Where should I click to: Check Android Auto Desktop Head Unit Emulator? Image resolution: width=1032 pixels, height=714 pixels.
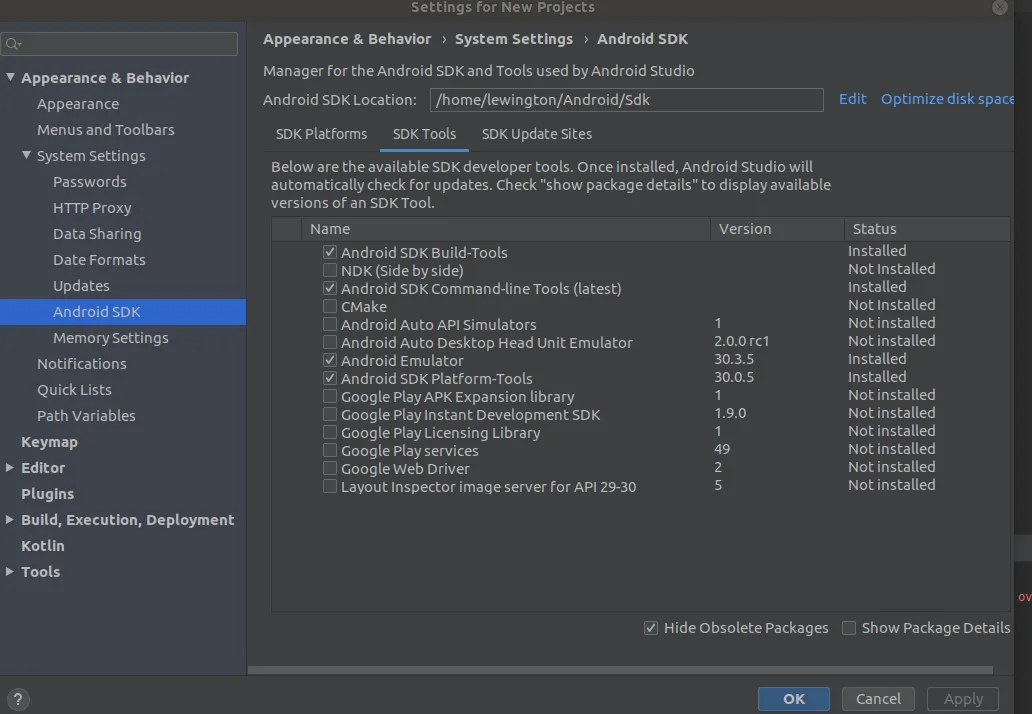coord(330,342)
